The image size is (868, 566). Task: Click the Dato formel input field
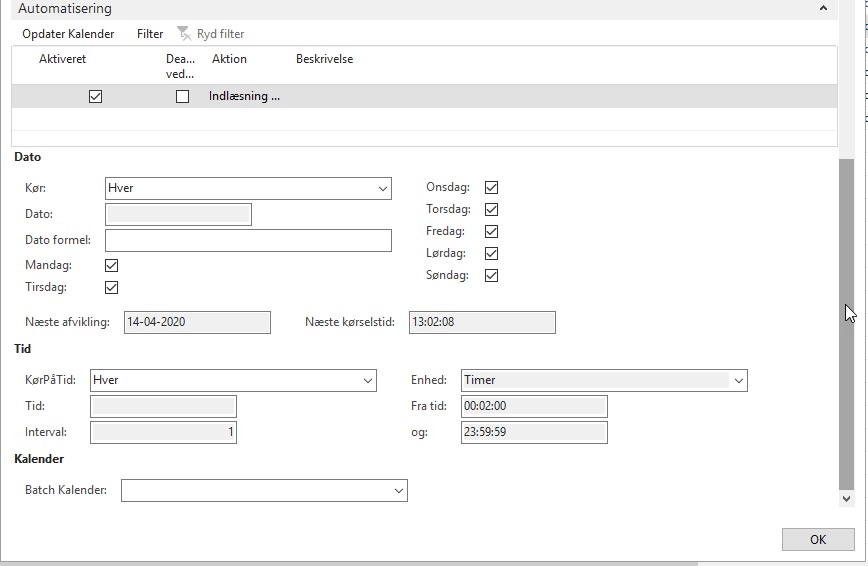[x=248, y=240]
